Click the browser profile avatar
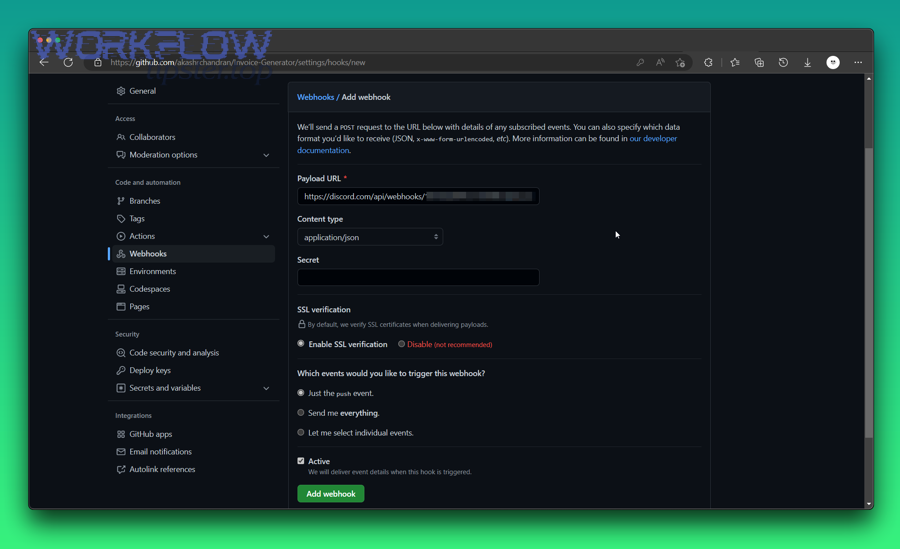The width and height of the screenshot is (900, 549). (x=833, y=62)
